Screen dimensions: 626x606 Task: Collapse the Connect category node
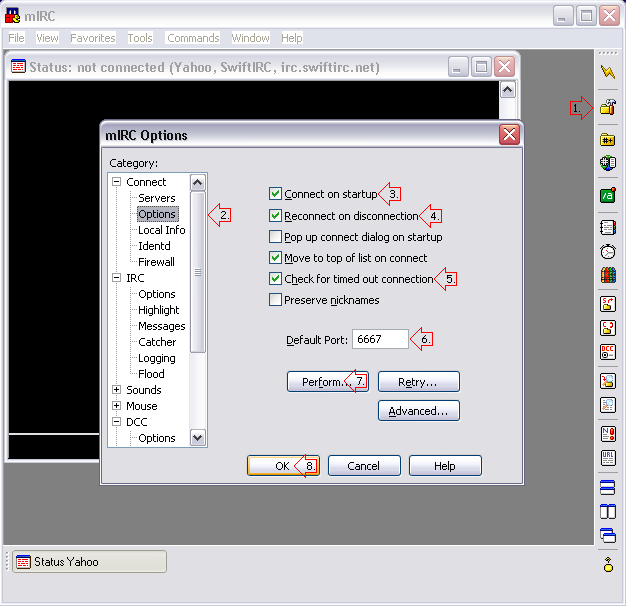coord(117,182)
